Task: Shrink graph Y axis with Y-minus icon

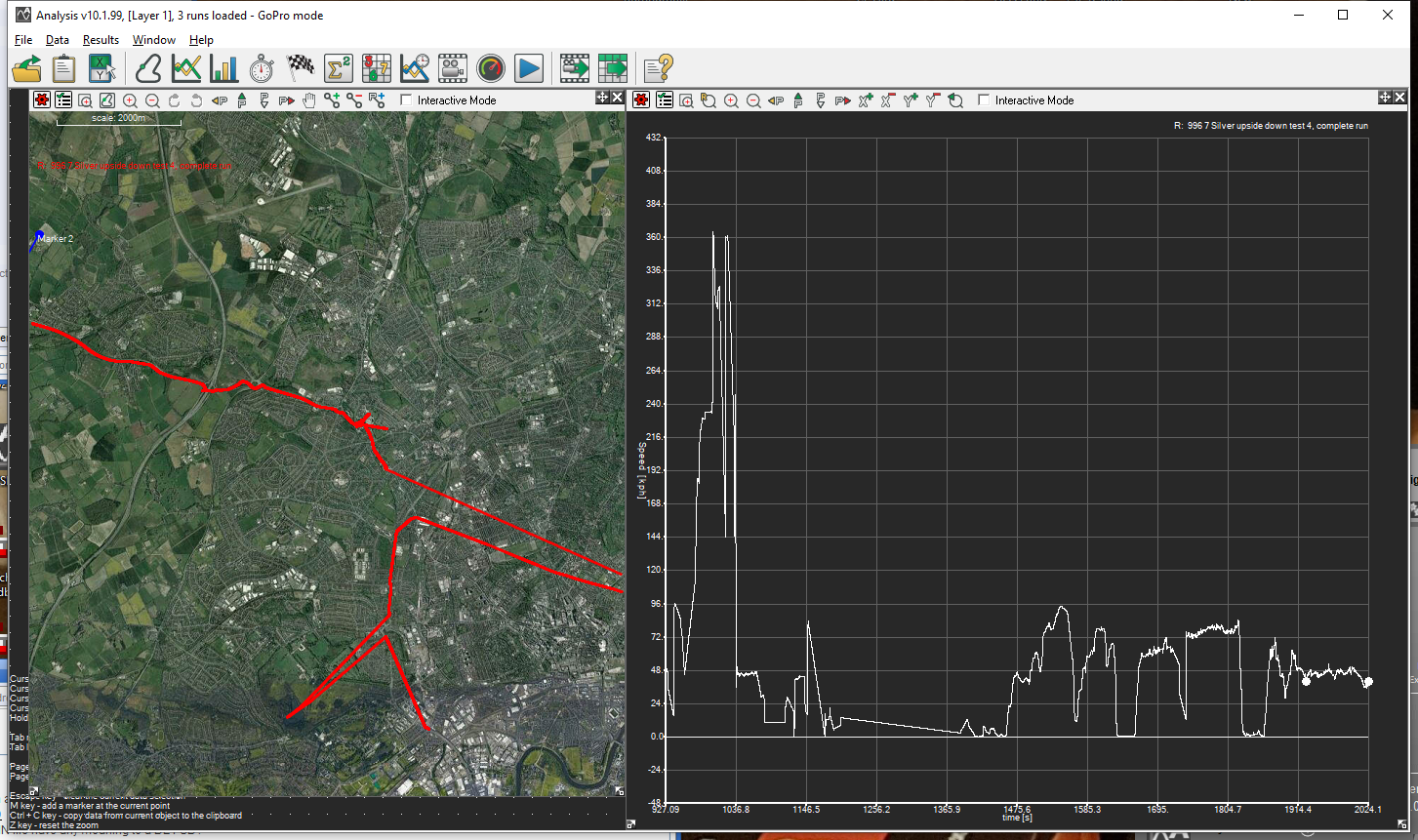Action: (933, 100)
